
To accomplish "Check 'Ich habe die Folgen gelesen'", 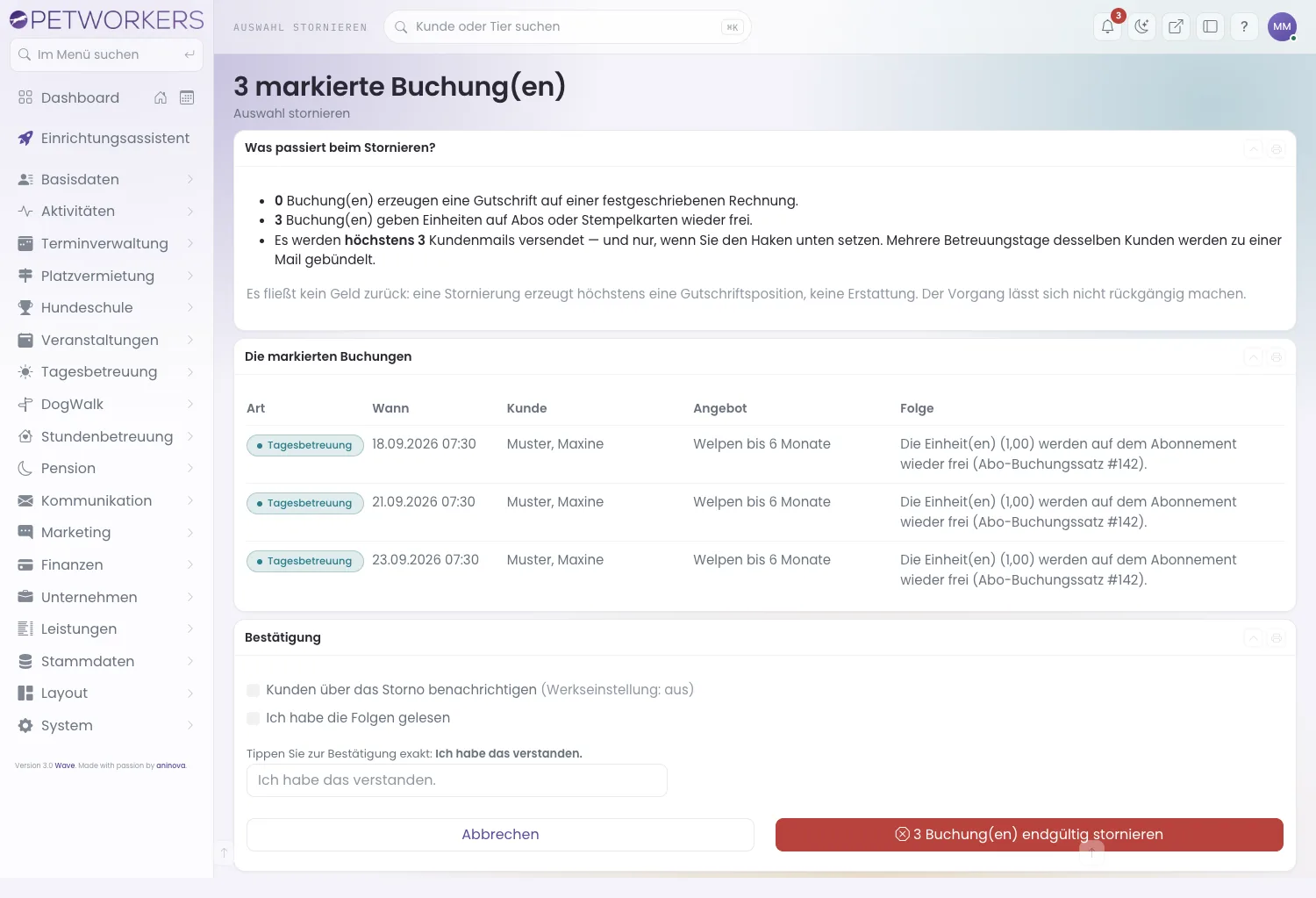I will pyautogui.click(x=254, y=718).
